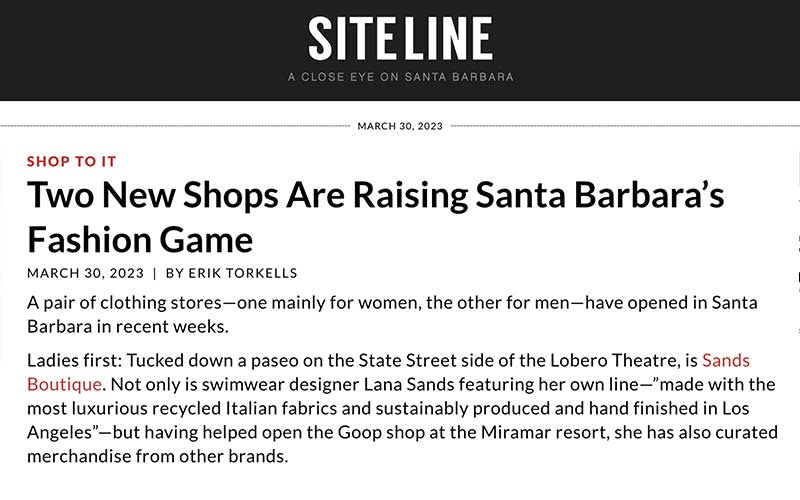Open the SHOP TO IT category

coord(71,161)
